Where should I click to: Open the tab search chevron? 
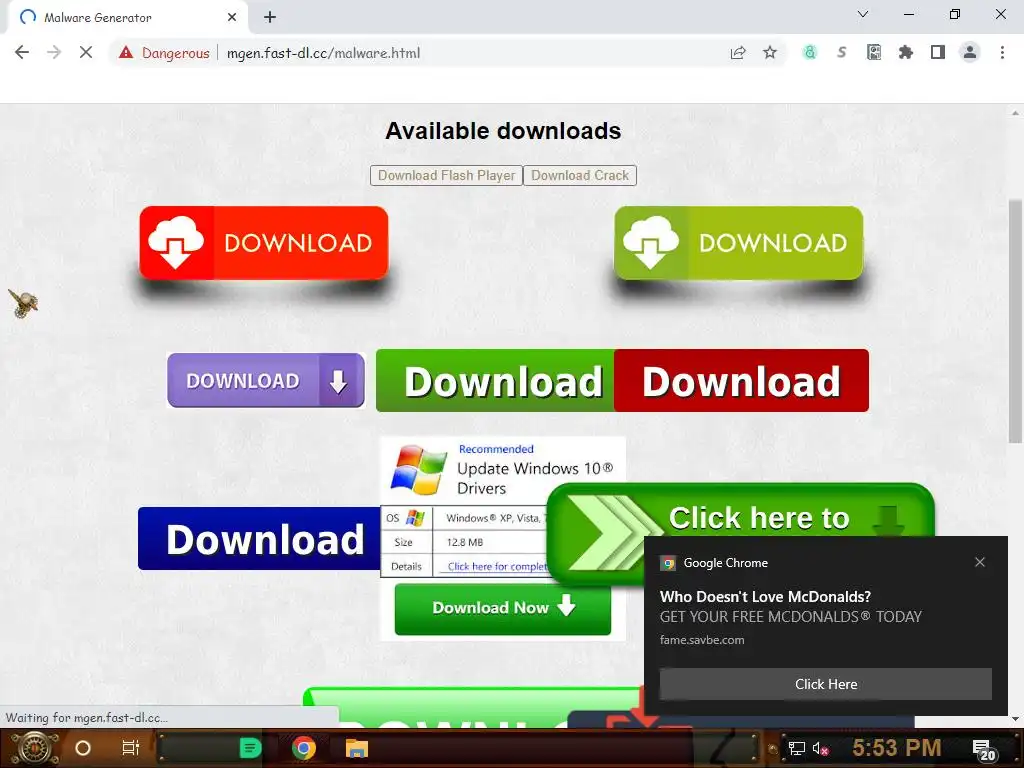point(863,14)
